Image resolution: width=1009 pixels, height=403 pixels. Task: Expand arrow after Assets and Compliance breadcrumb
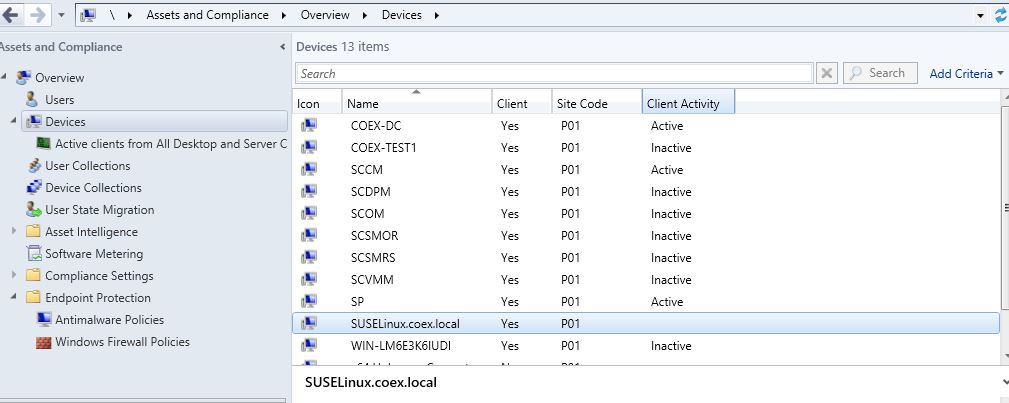(x=284, y=15)
